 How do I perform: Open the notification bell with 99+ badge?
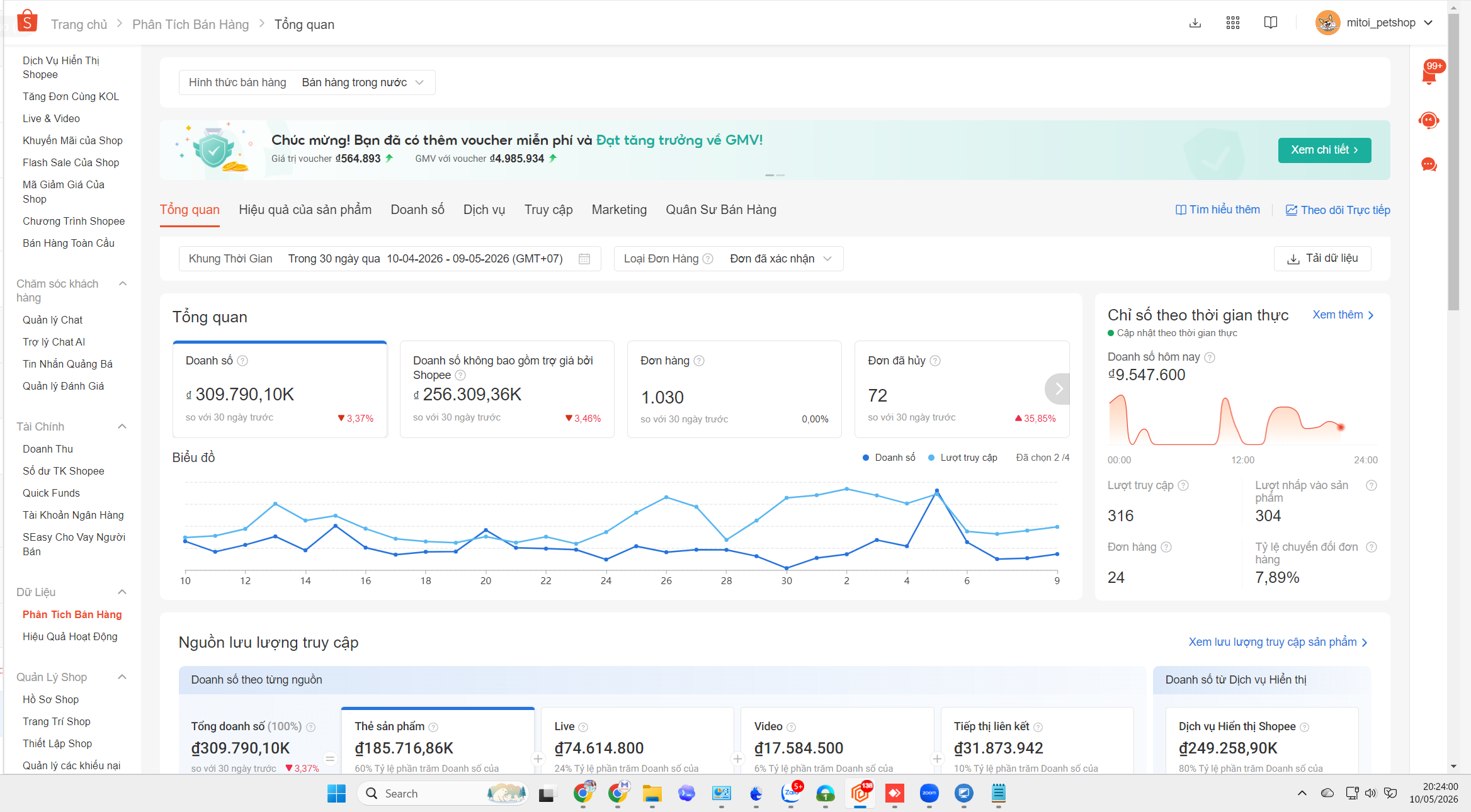(1429, 74)
